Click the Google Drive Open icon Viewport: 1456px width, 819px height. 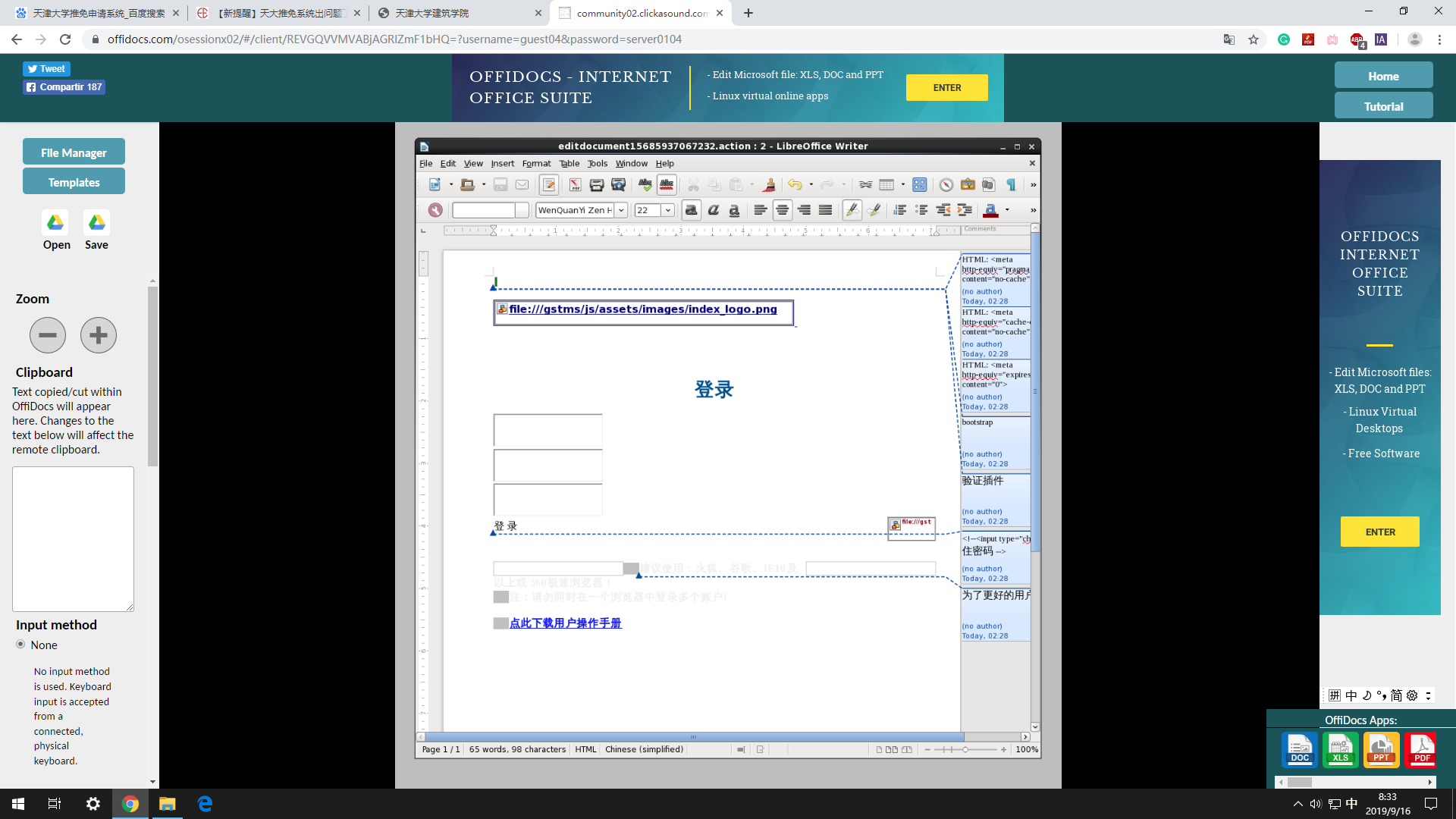click(56, 223)
